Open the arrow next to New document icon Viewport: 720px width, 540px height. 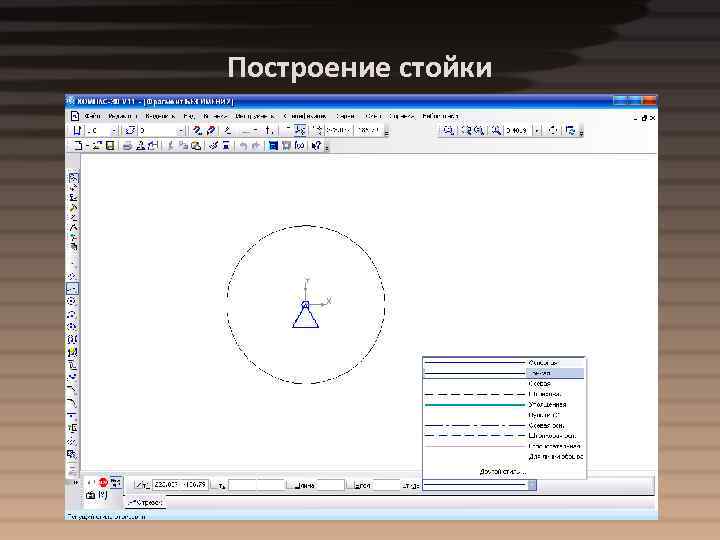87,146
